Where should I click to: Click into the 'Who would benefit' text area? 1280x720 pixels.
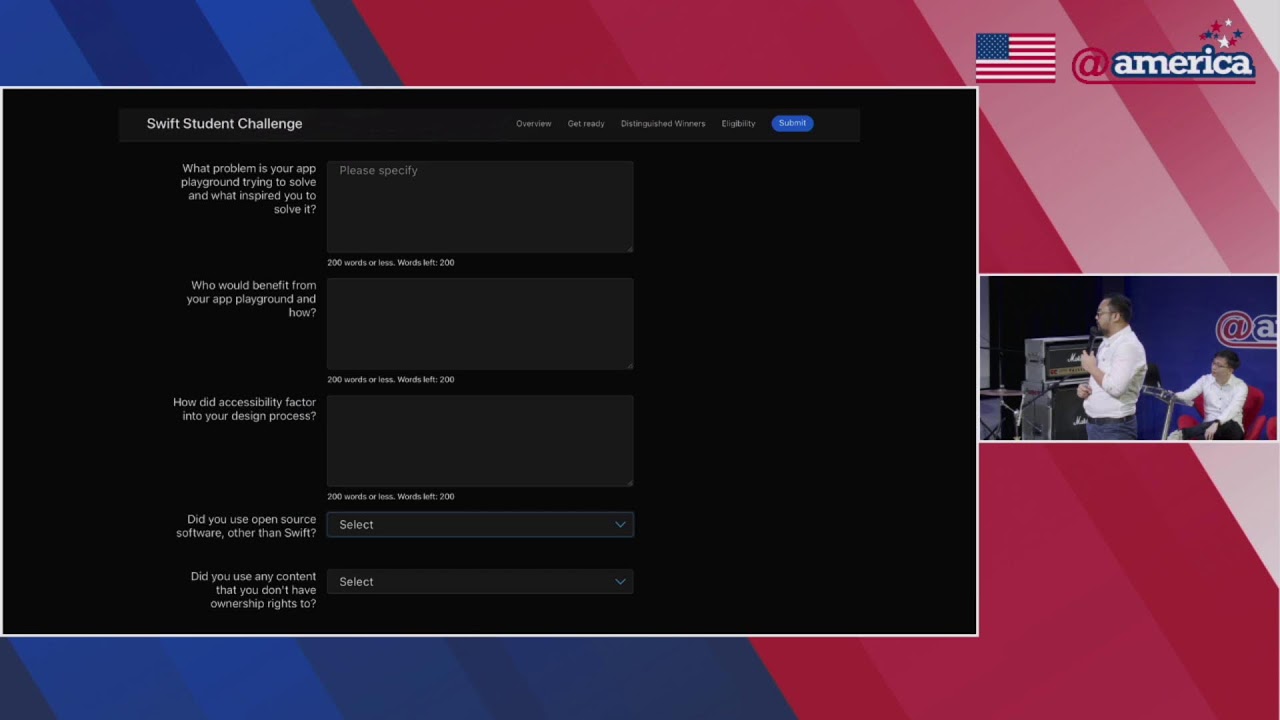pos(480,324)
